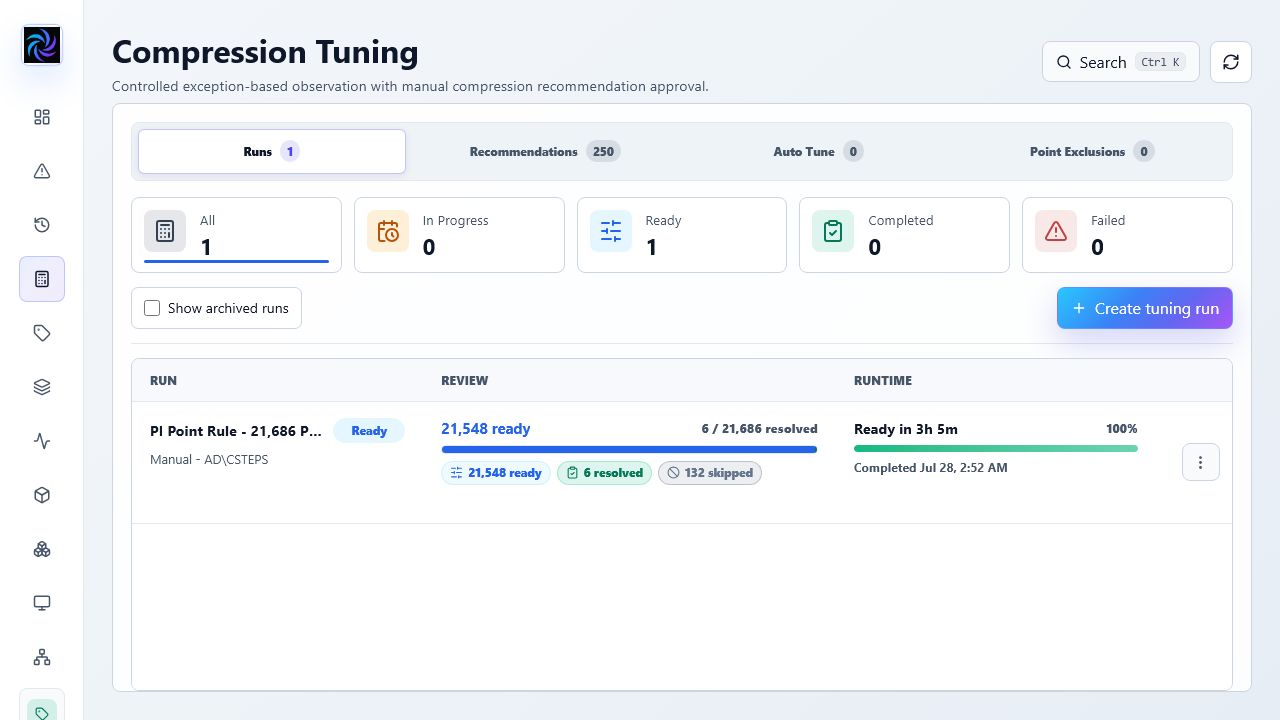This screenshot has width=1280, height=720.
Task: Select the calculator compression tuning sidebar icon
Action: tap(42, 279)
